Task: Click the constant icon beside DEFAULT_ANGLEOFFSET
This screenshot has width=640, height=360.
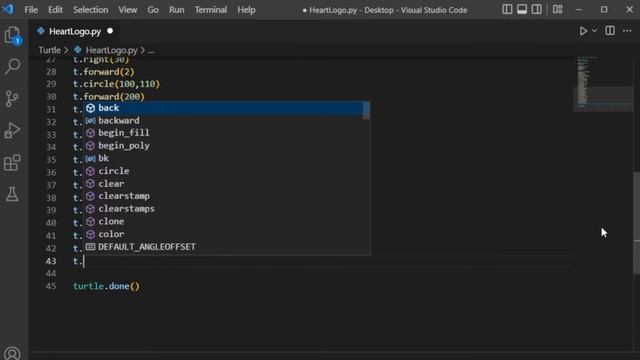Action: pos(91,247)
